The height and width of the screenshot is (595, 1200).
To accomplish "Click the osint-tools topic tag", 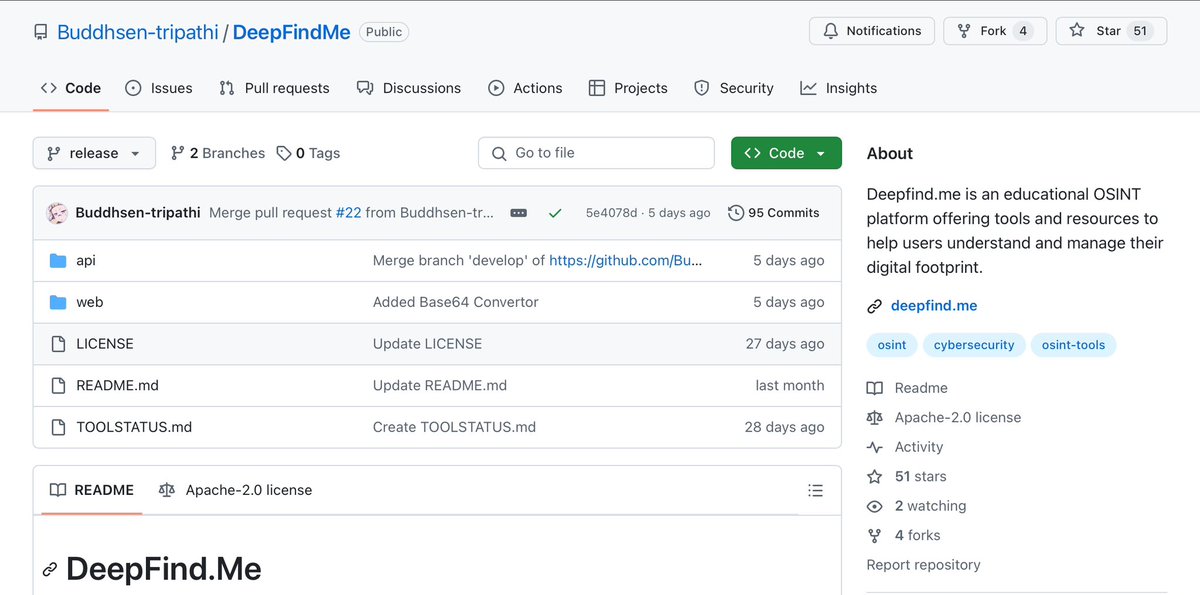I will (x=1074, y=345).
